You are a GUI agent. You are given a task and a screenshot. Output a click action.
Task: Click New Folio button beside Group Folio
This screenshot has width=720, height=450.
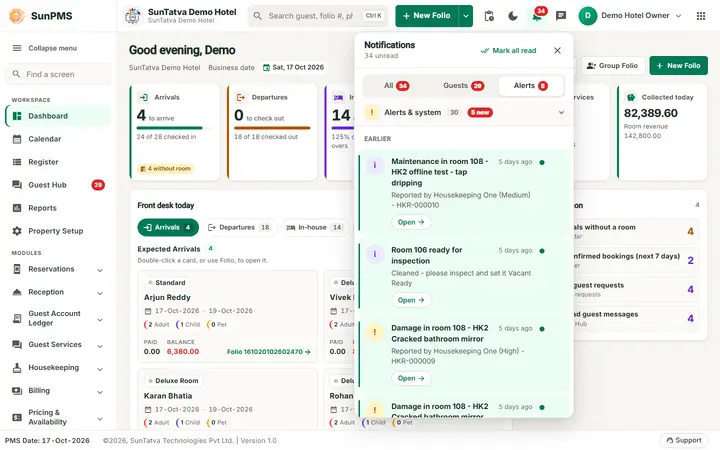point(678,66)
